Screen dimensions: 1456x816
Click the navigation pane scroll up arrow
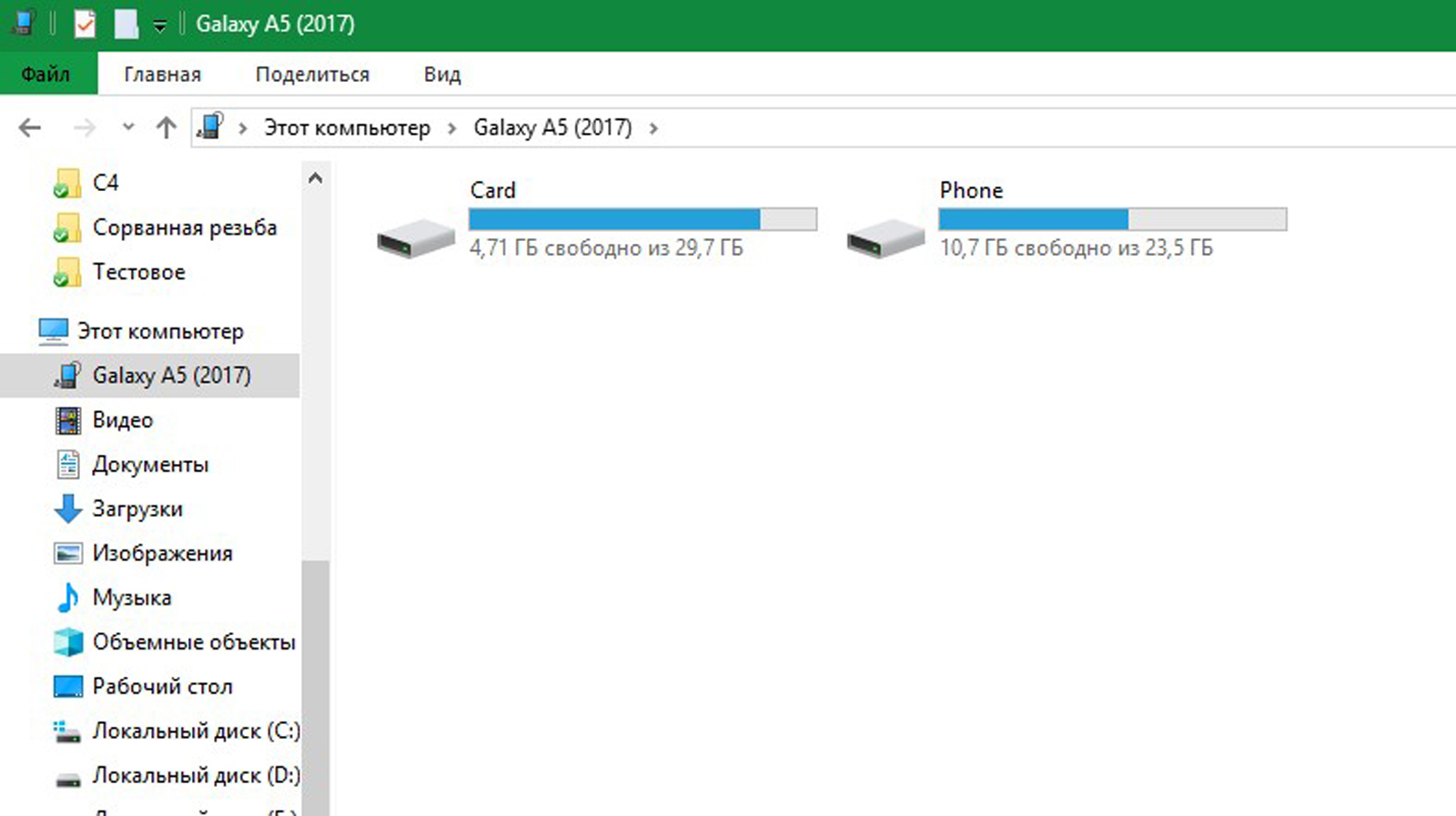pos(315,178)
